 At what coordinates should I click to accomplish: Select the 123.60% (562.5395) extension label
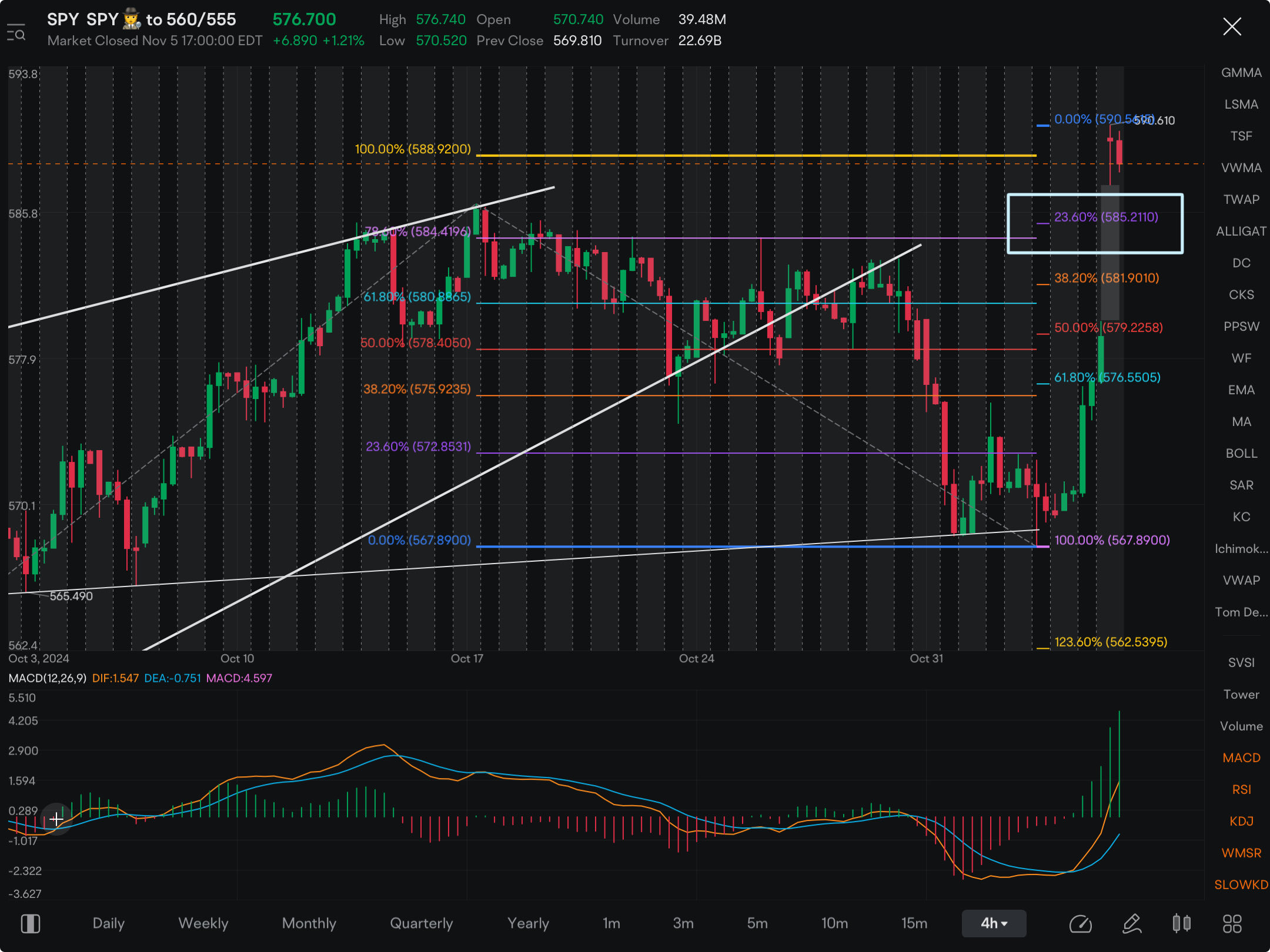1111,642
